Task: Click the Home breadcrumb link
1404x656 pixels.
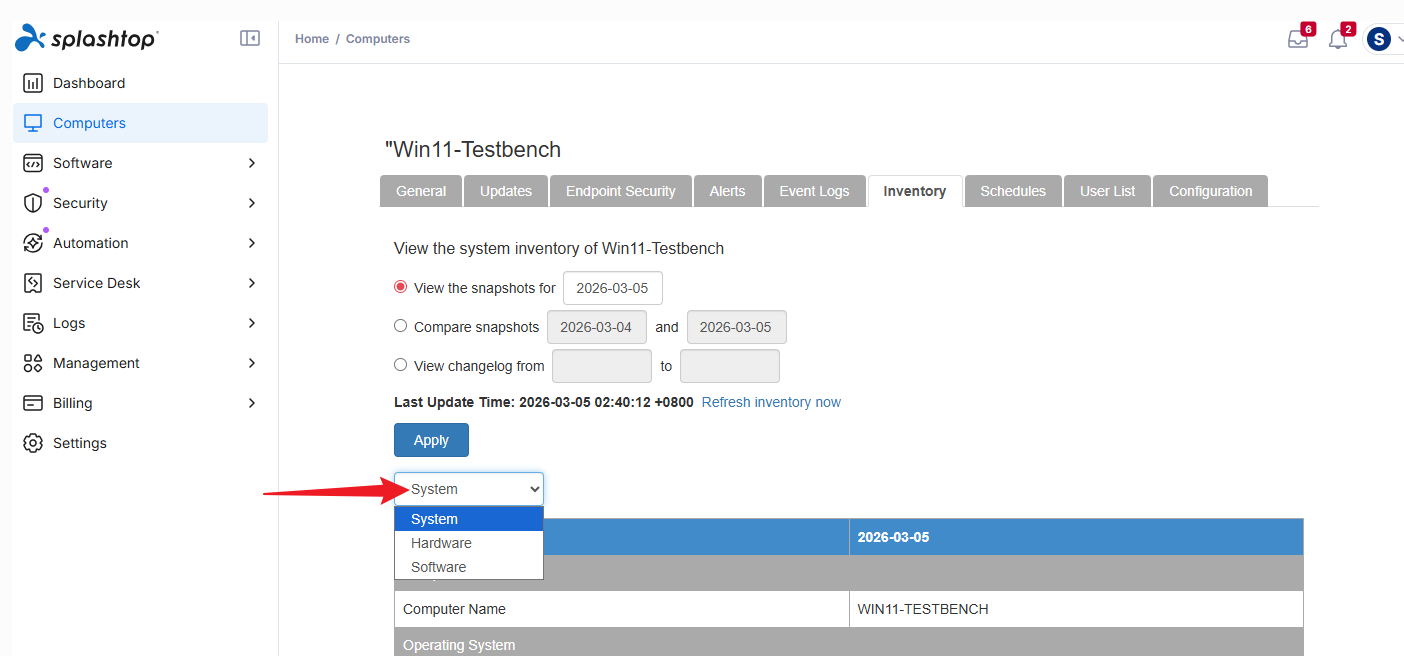Action: (312, 39)
